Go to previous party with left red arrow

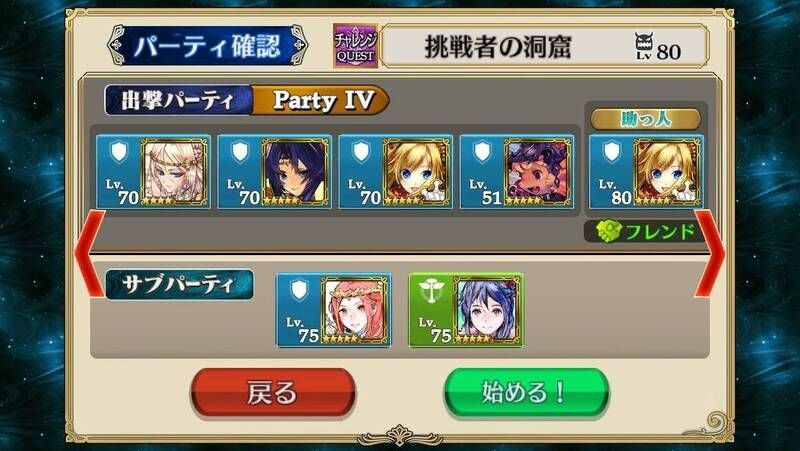89,253
